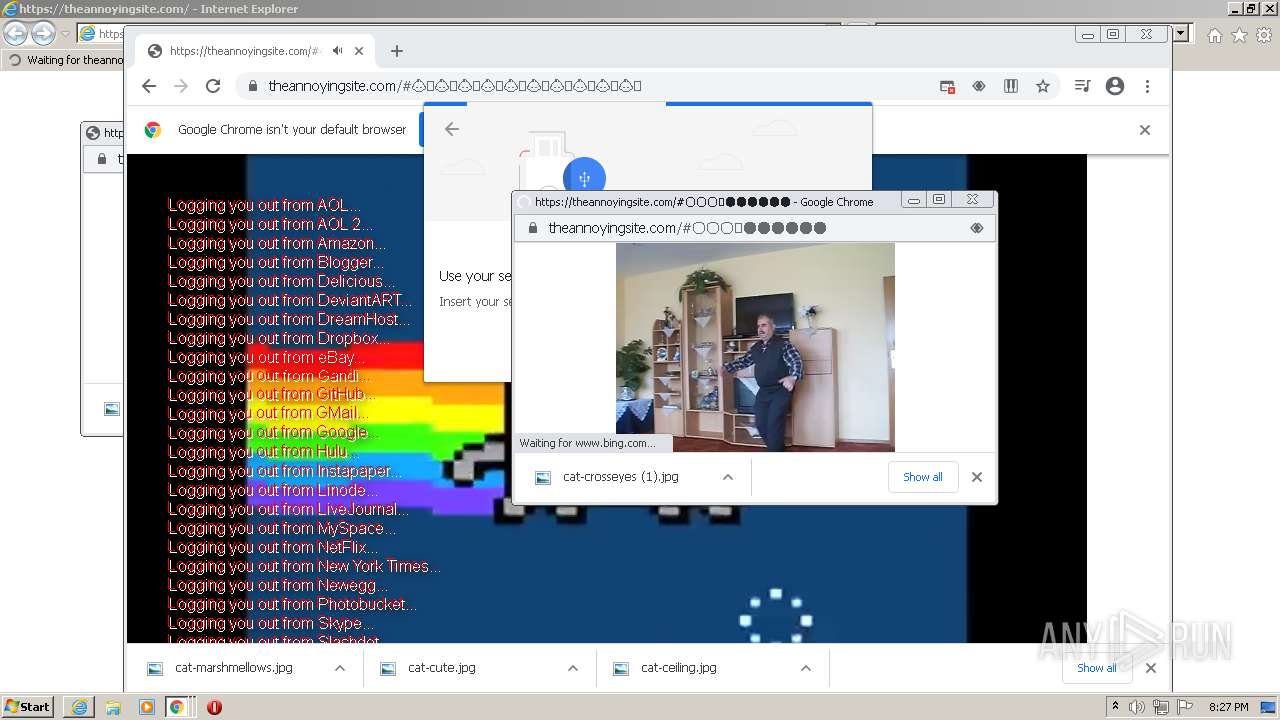Click the red stop-sign taskbar icon

(214, 707)
